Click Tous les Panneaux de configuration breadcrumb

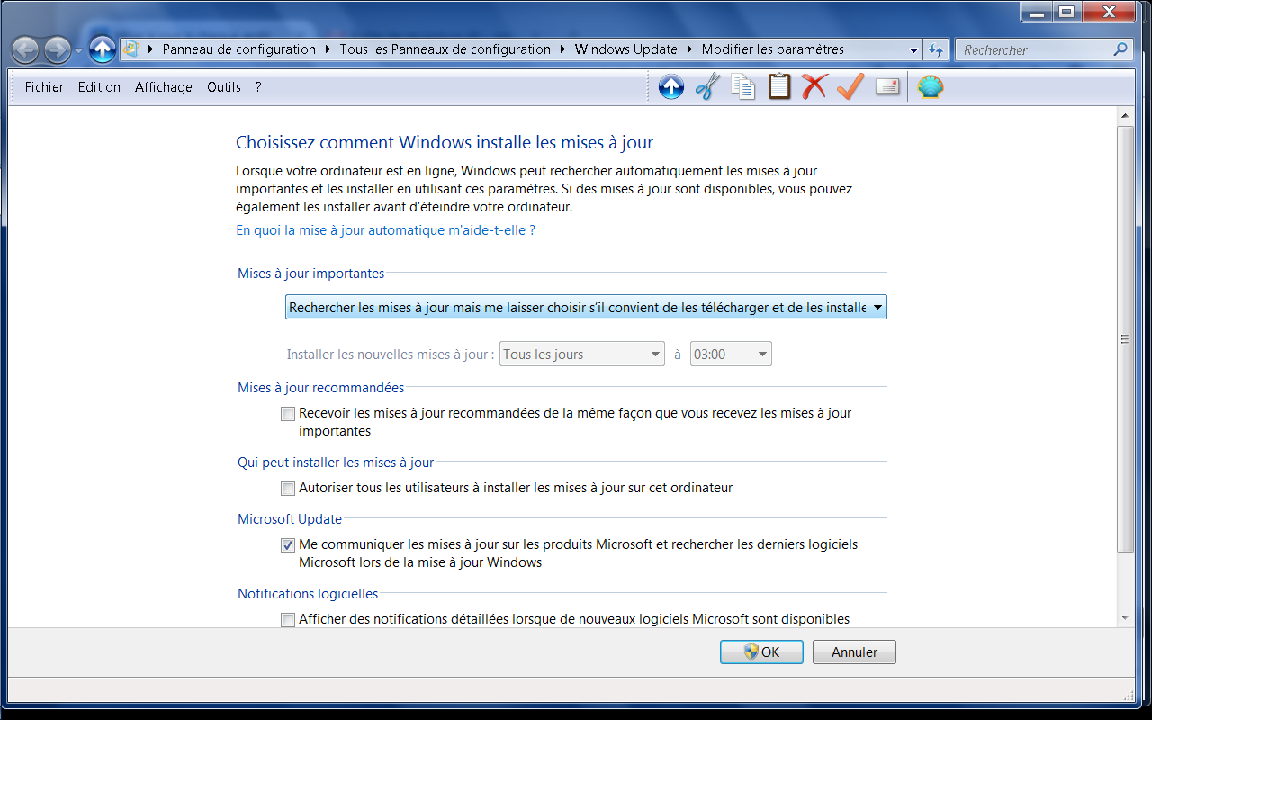(x=445, y=49)
